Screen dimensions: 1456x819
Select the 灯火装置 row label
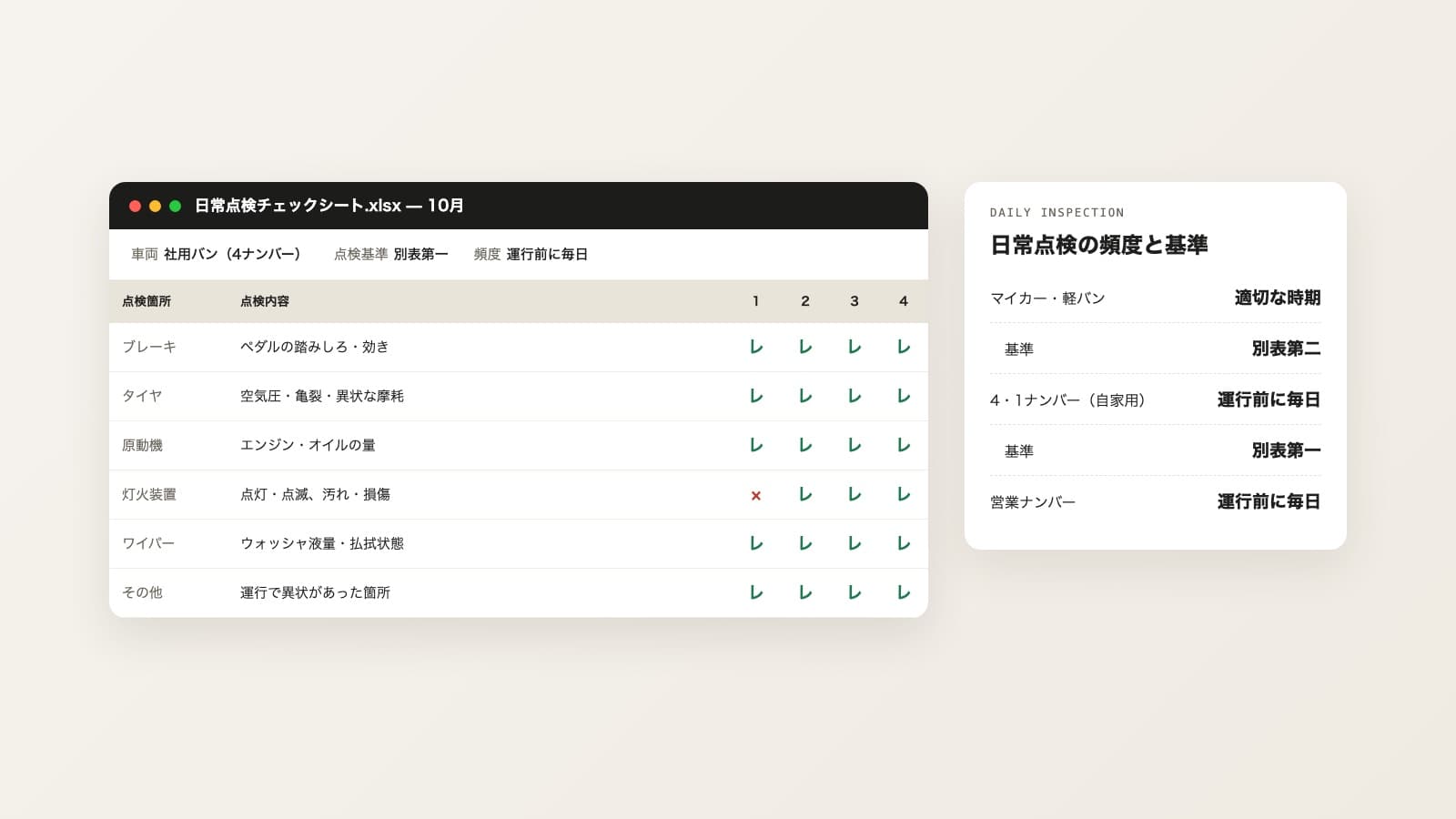(149, 494)
